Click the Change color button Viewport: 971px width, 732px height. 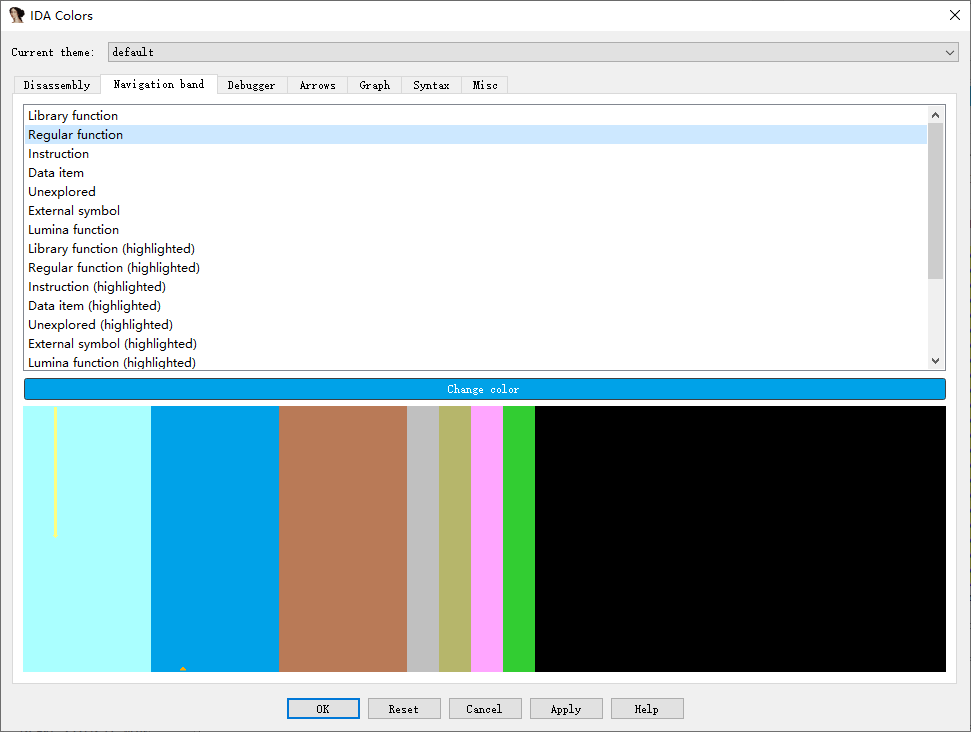[484, 389]
